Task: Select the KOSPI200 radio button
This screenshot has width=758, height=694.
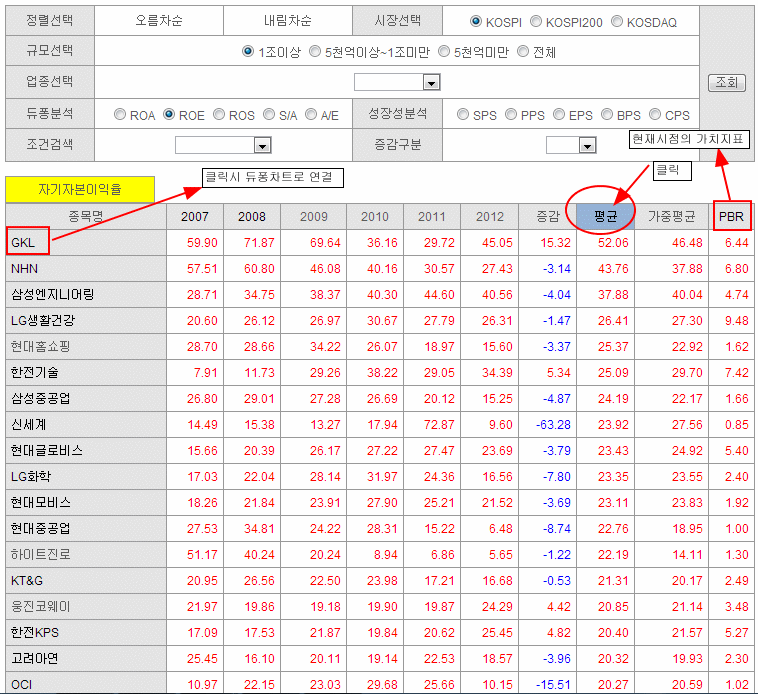Action: tap(536, 21)
